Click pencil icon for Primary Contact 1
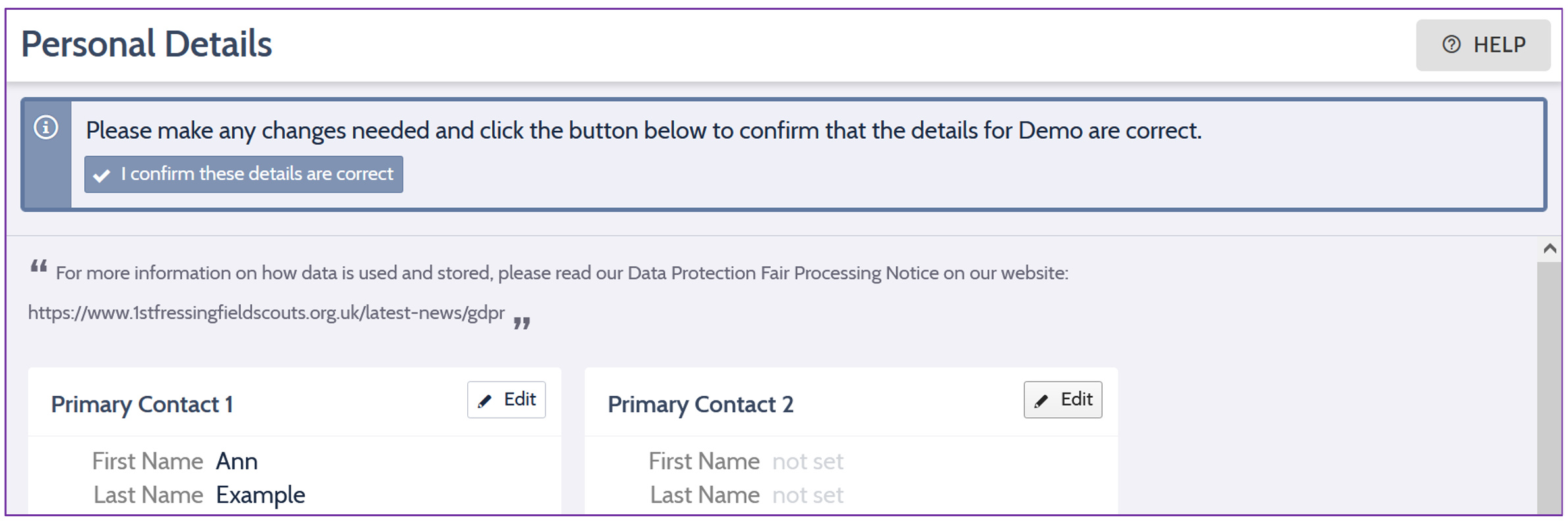The image size is (1568, 528). [485, 401]
